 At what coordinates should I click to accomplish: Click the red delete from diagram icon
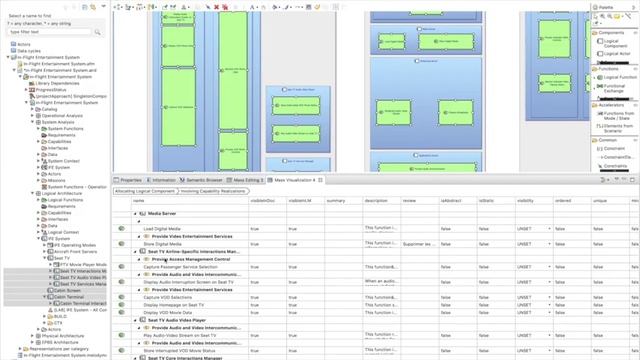224,7
